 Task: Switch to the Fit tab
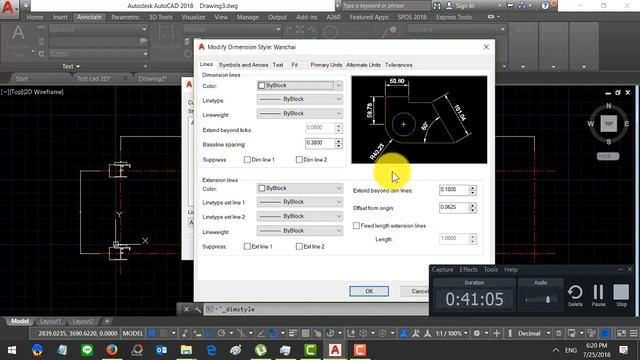pos(294,65)
